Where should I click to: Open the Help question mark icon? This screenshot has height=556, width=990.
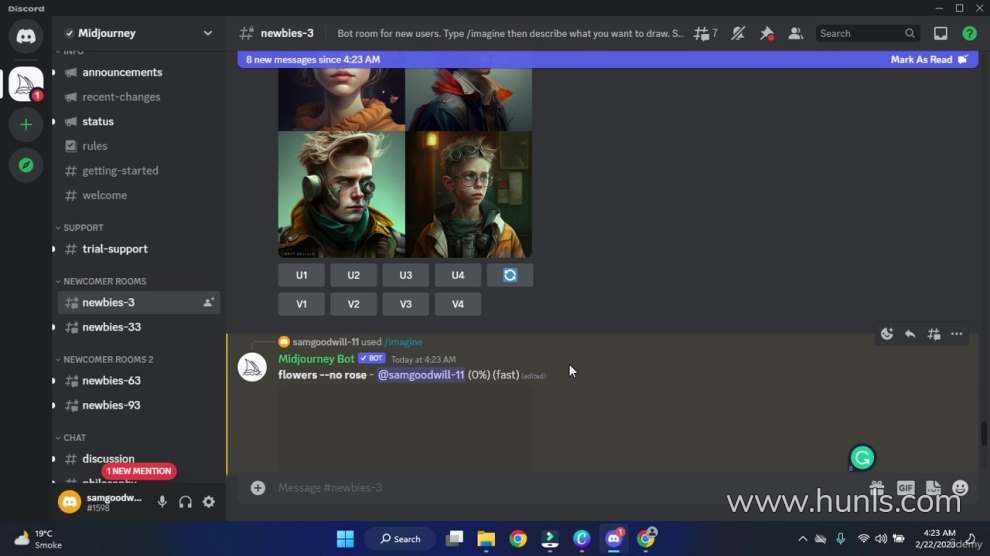click(969, 33)
